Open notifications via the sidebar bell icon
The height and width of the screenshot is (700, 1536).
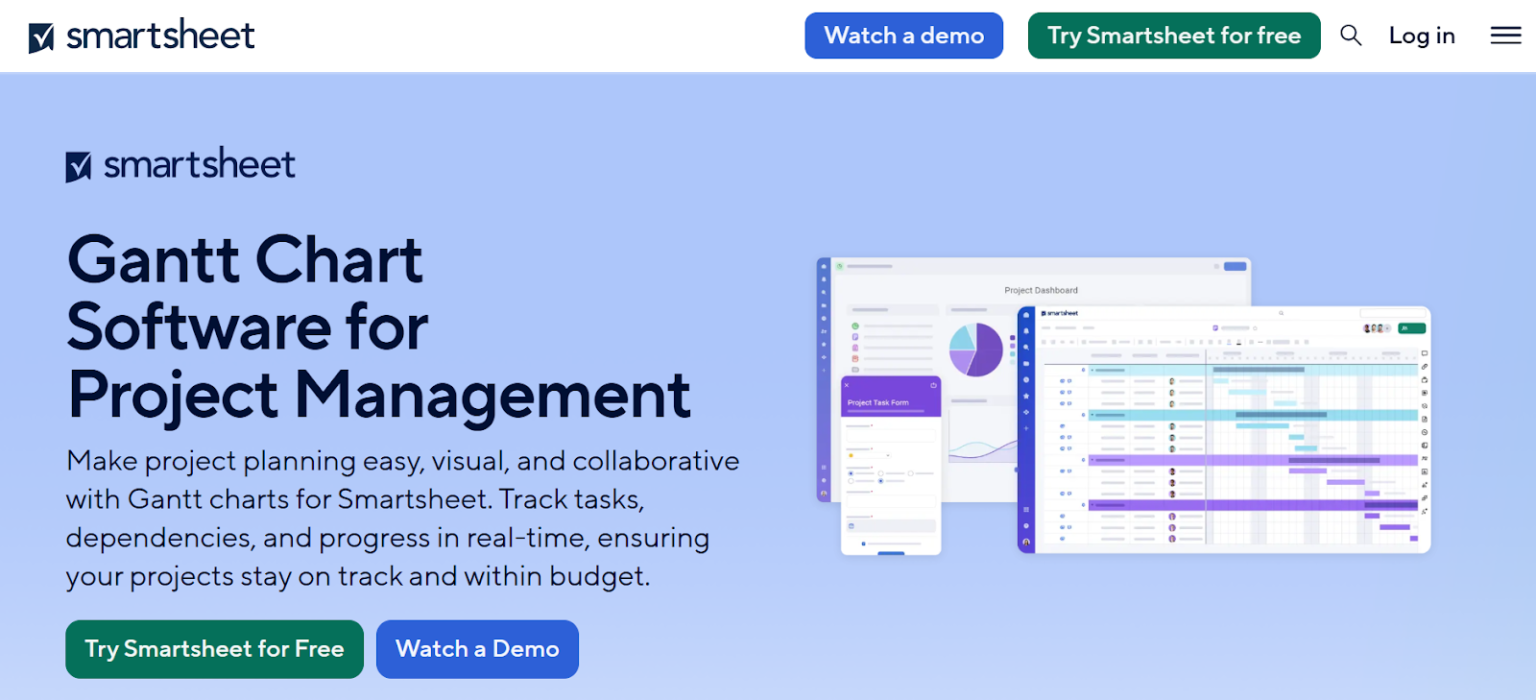pyautogui.click(x=1026, y=330)
